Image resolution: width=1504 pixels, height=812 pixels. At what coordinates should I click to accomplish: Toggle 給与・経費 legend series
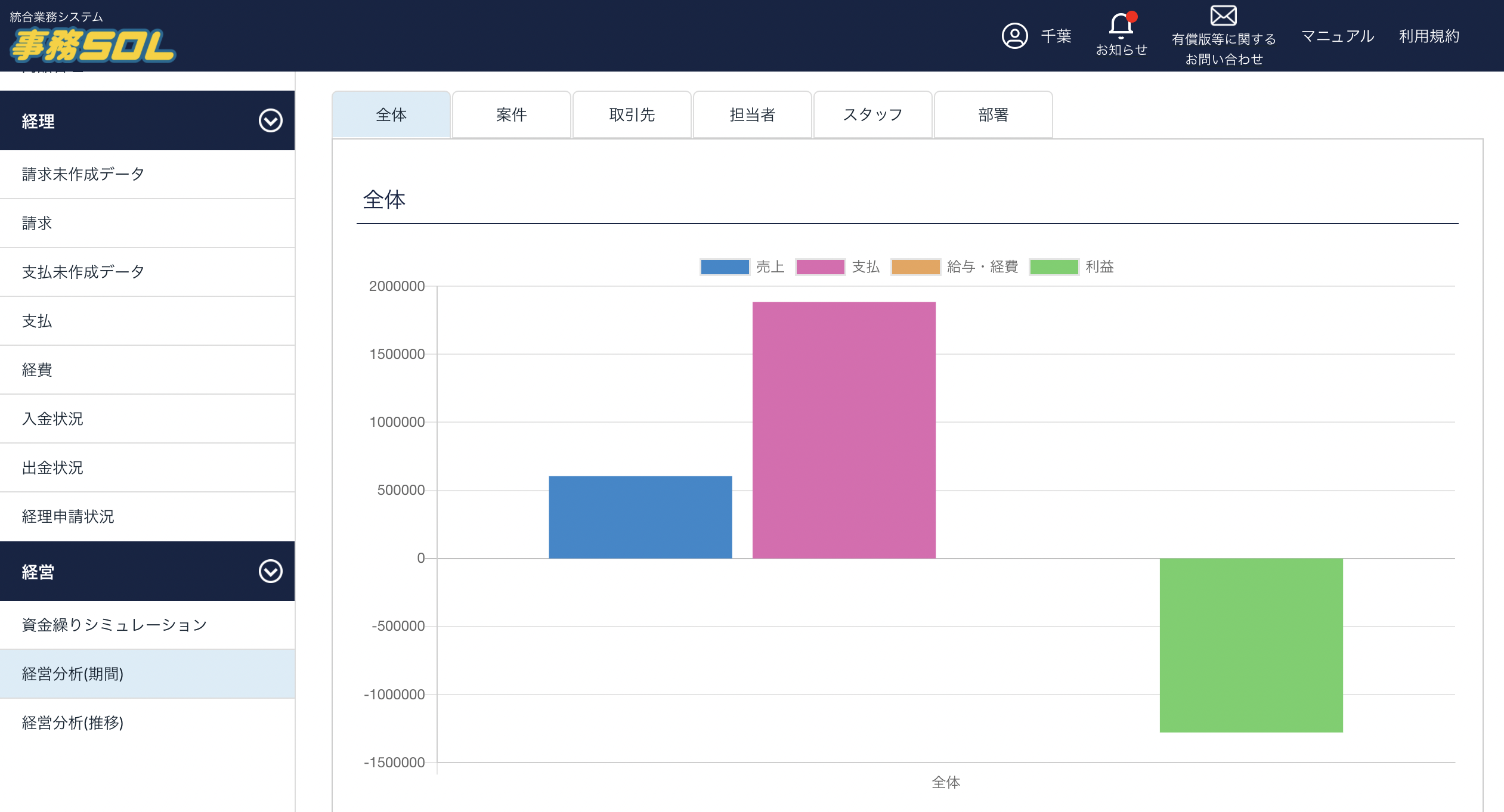click(954, 266)
